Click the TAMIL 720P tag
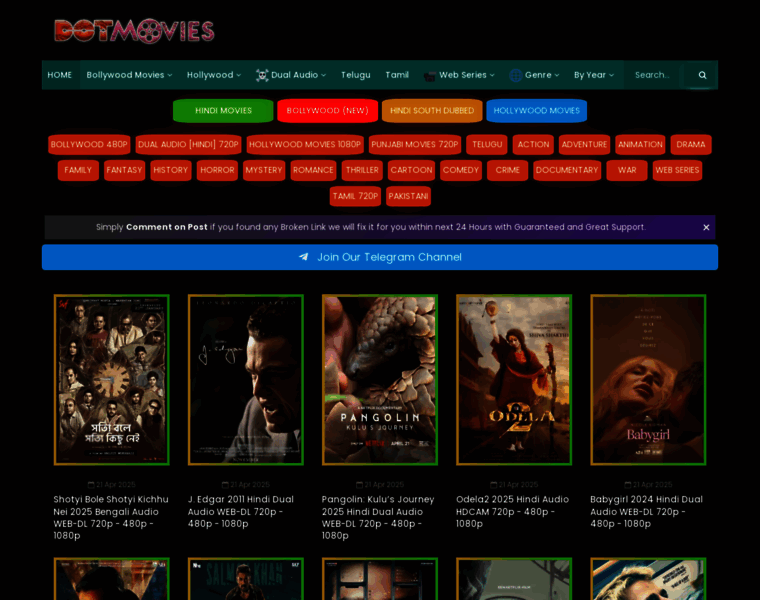Screen dimensions: 760x600 click(x=355, y=196)
